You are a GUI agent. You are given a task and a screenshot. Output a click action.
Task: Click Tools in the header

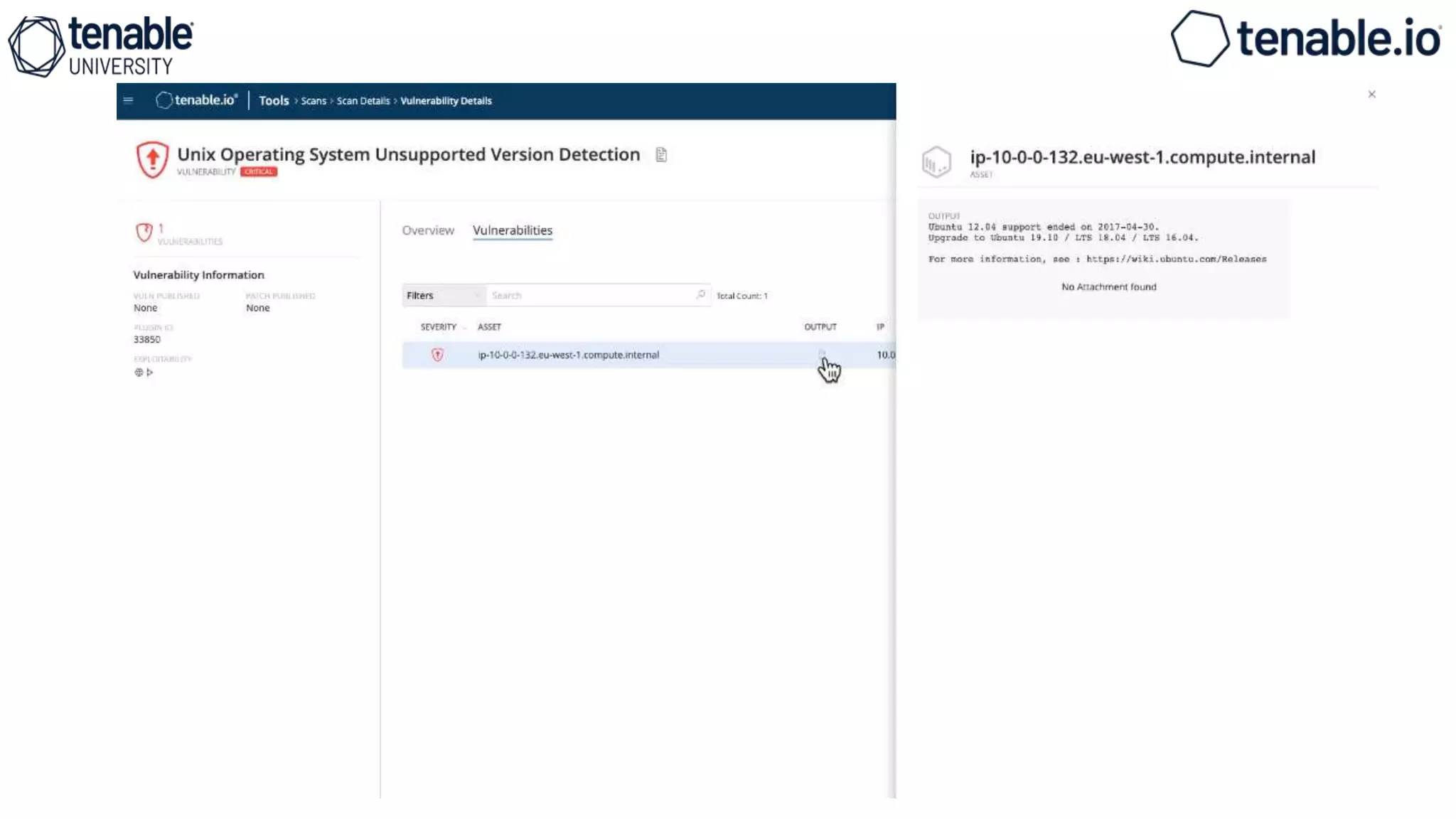click(274, 101)
